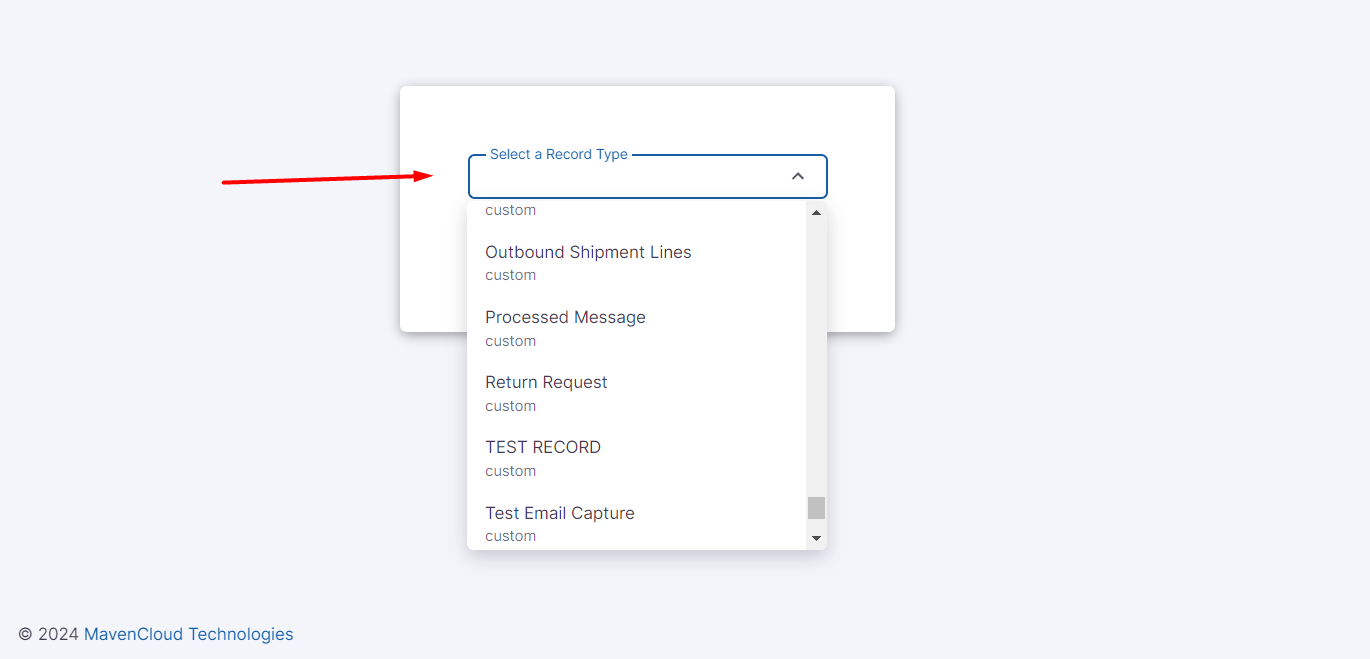Pick the TEST RECORD option

[543, 448]
